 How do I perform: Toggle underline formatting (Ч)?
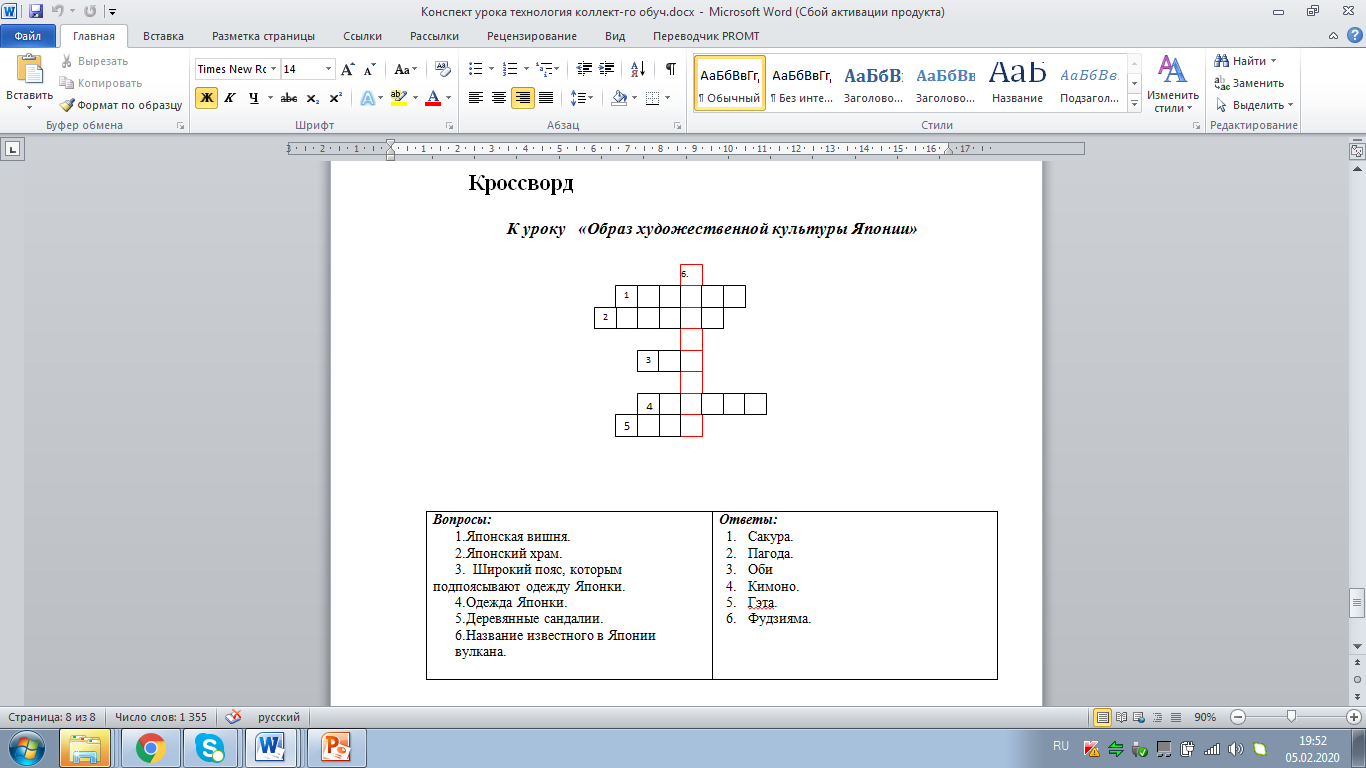[254, 98]
